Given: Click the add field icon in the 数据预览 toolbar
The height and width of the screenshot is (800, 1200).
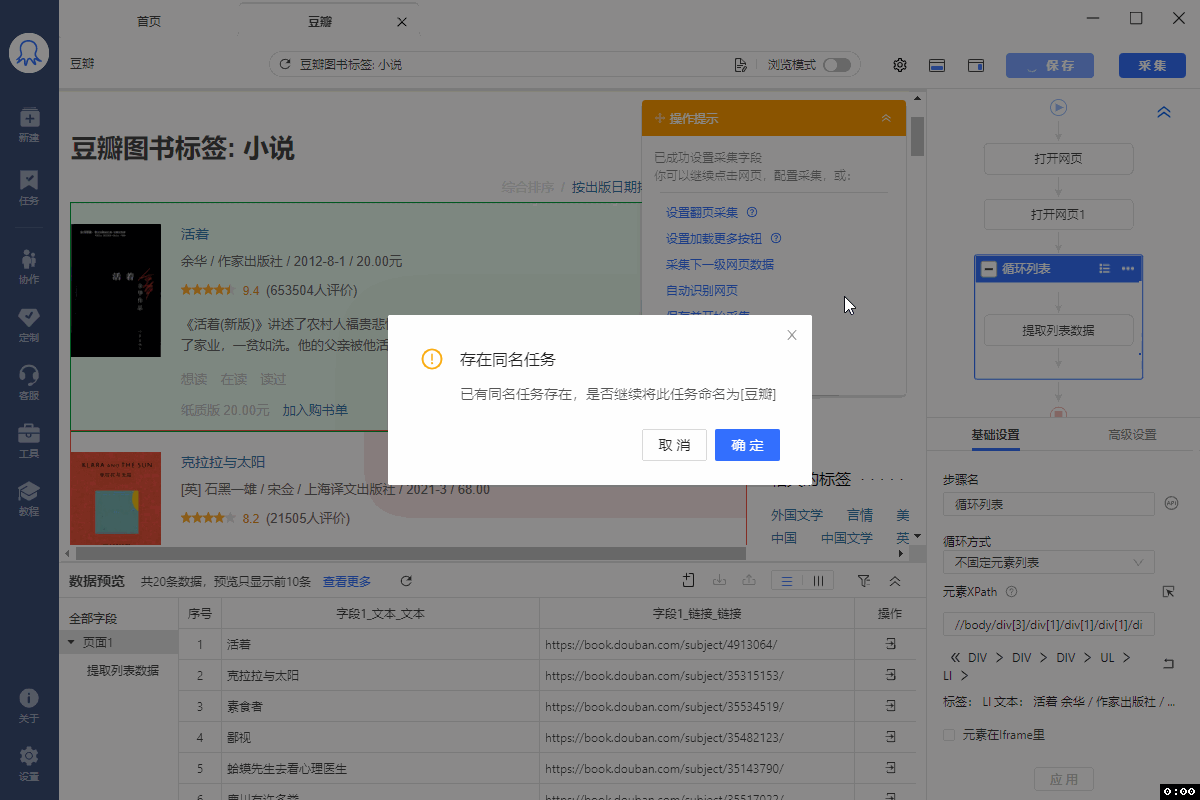Looking at the screenshot, I should (x=688, y=580).
